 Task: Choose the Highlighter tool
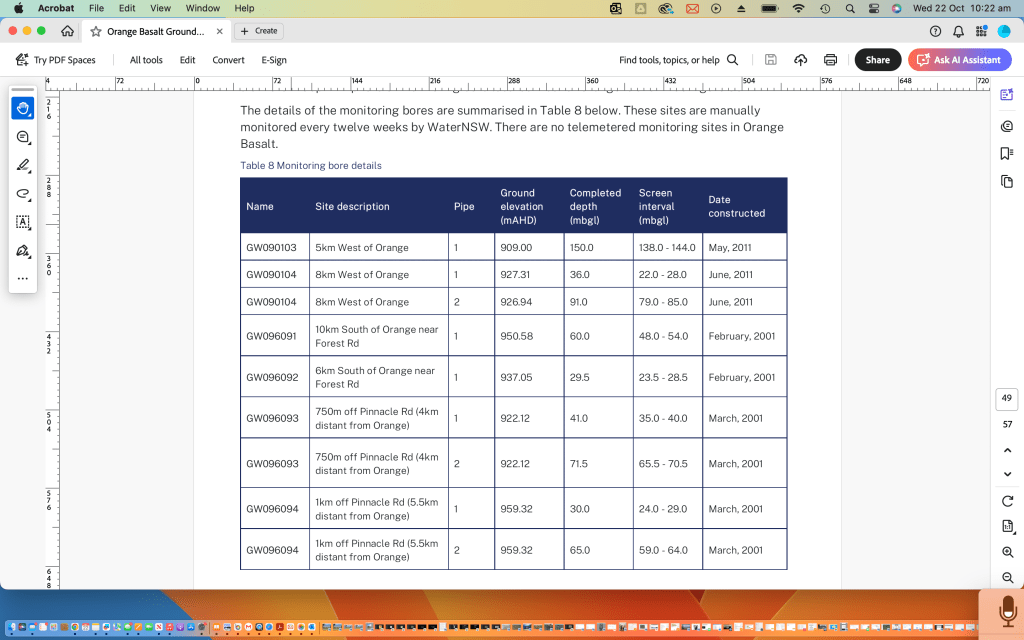[x=23, y=165]
